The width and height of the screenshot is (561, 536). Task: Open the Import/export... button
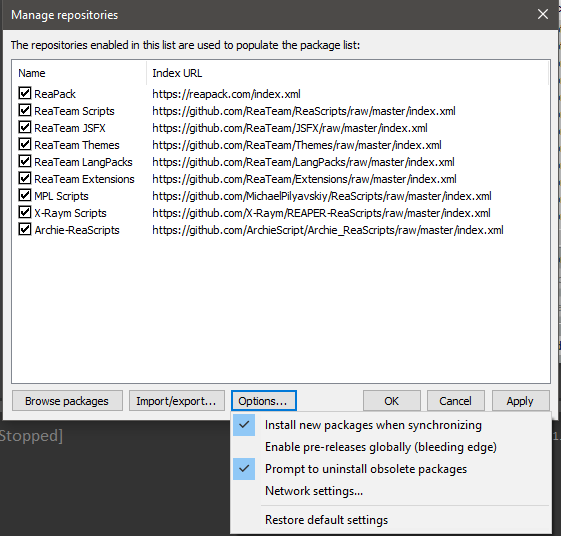176,401
